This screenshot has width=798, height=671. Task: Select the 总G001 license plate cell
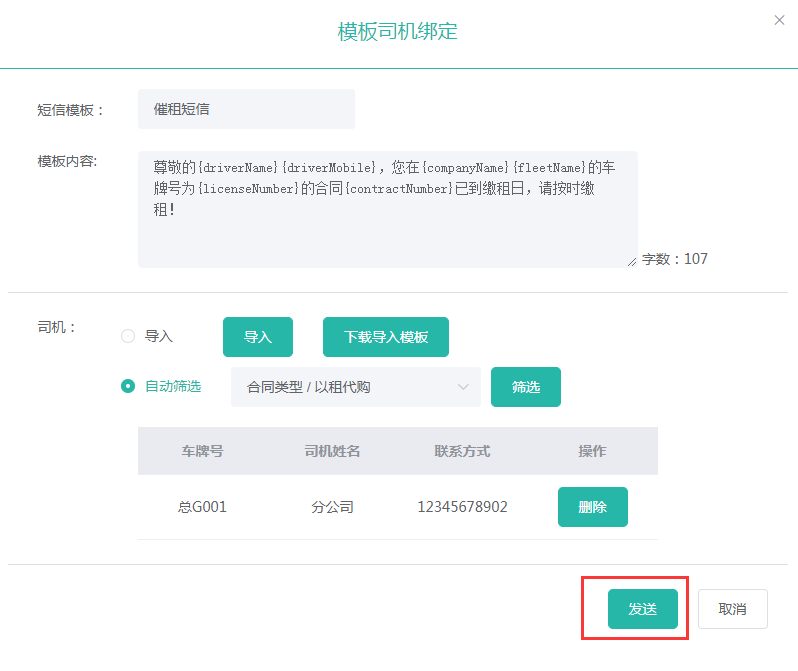pos(202,507)
